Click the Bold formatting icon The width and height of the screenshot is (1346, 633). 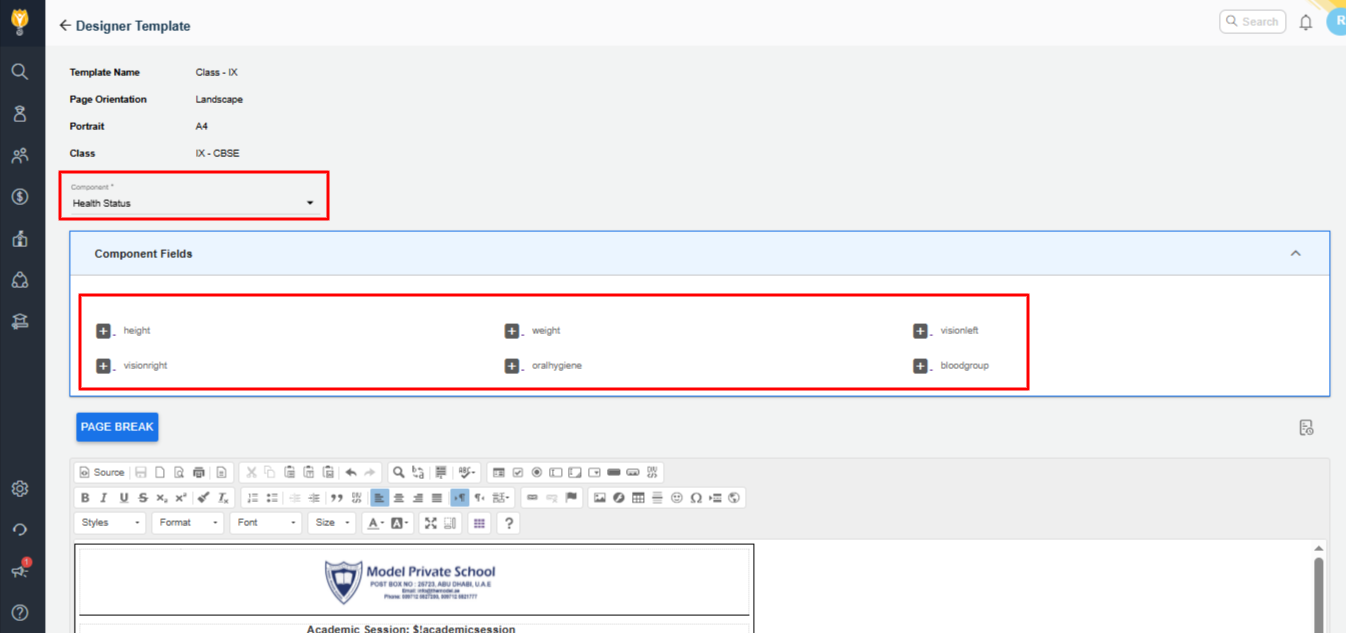[85, 498]
